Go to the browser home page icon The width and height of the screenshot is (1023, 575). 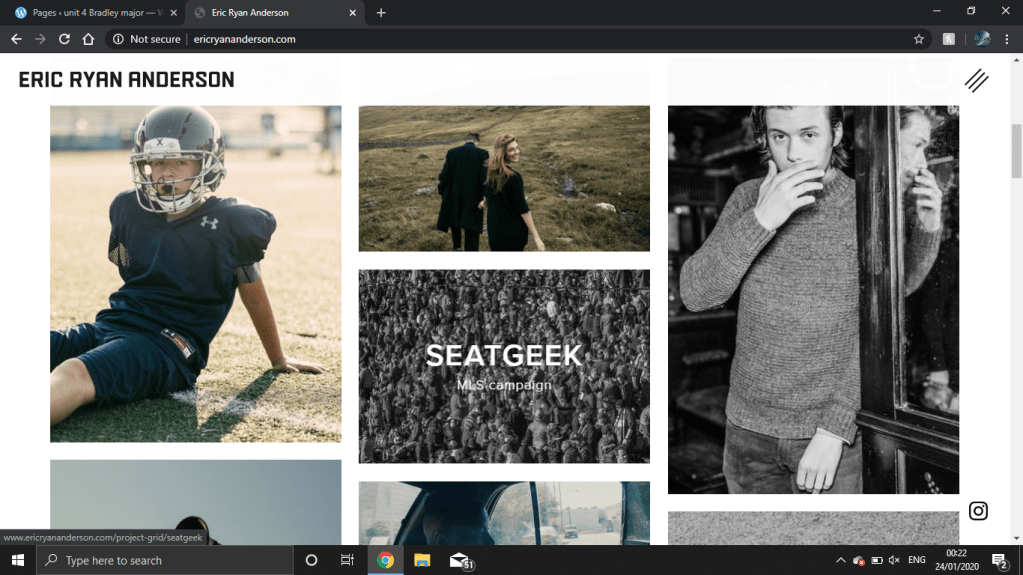88,39
